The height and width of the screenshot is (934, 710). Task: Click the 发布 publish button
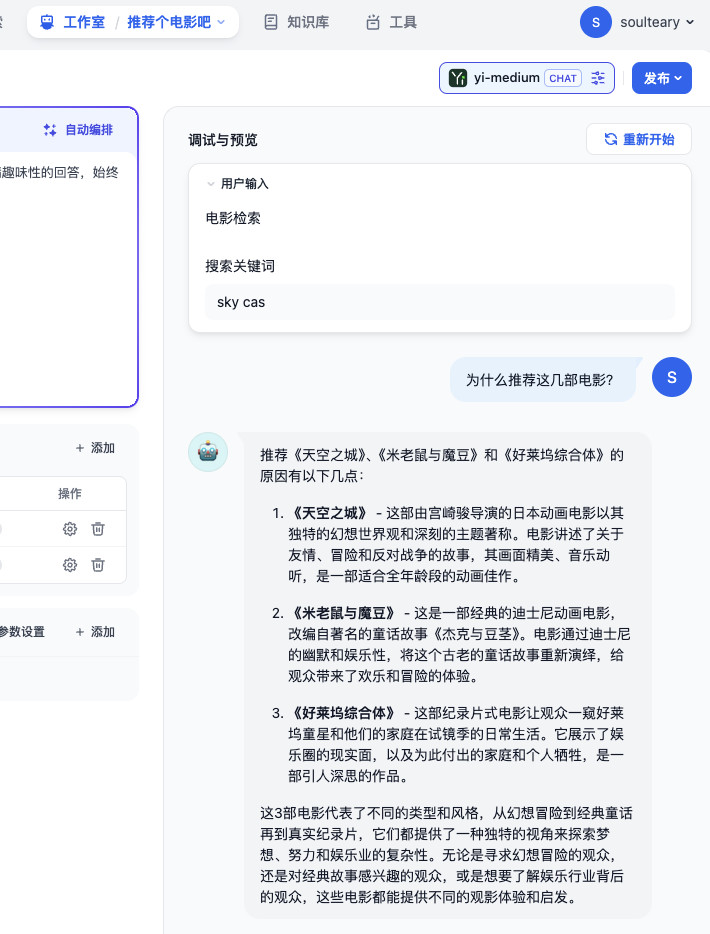[662, 78]
